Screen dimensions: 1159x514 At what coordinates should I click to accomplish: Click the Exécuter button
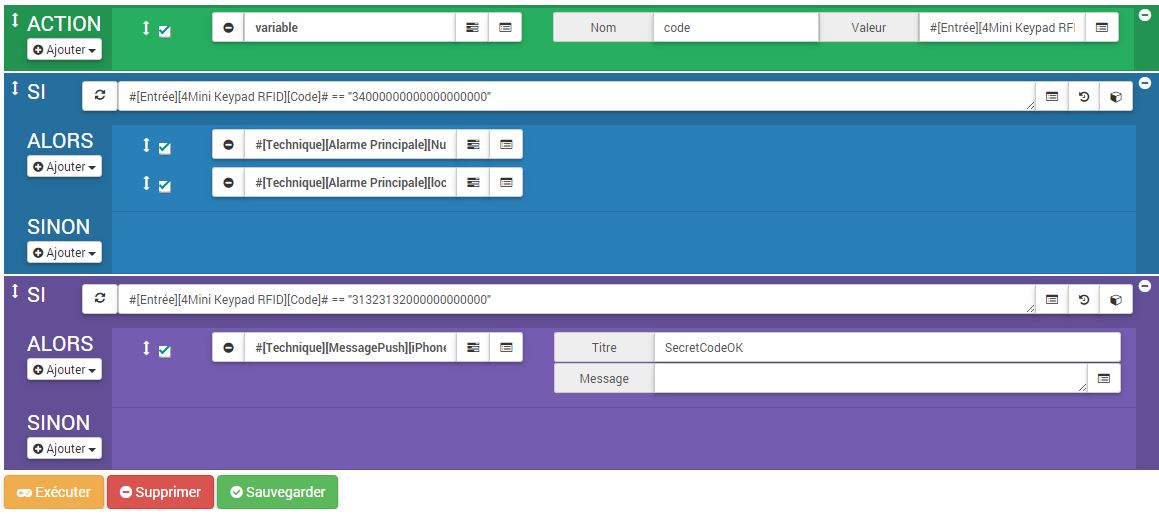click(x=54, y=492)
